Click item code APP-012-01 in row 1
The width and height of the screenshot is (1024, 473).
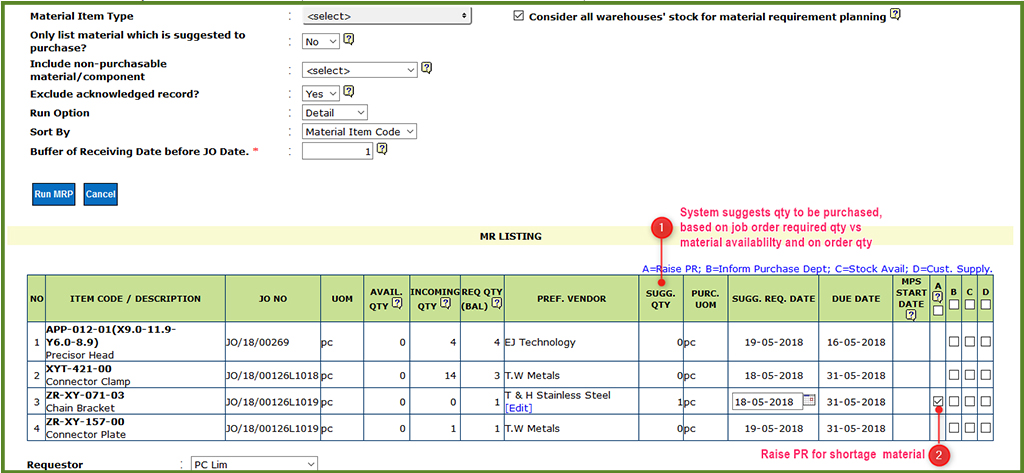pyautogui.click(x=110, y=335)
